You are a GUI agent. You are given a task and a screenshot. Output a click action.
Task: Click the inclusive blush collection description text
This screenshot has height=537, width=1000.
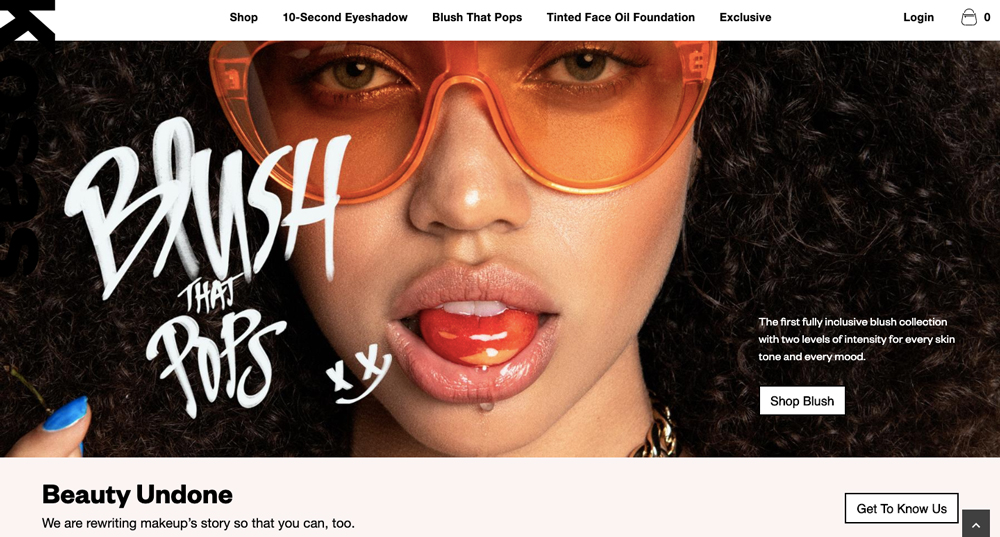tap(857, 339)
